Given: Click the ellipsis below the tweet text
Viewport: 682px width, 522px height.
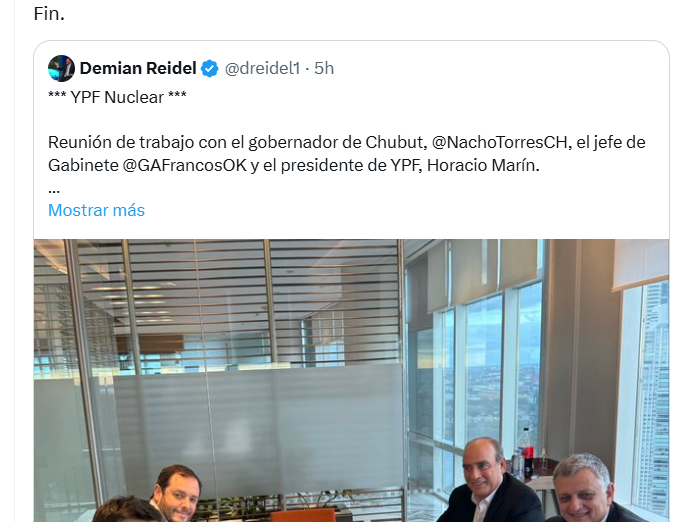Looking at the screenshot, I should tap(54, 187).
